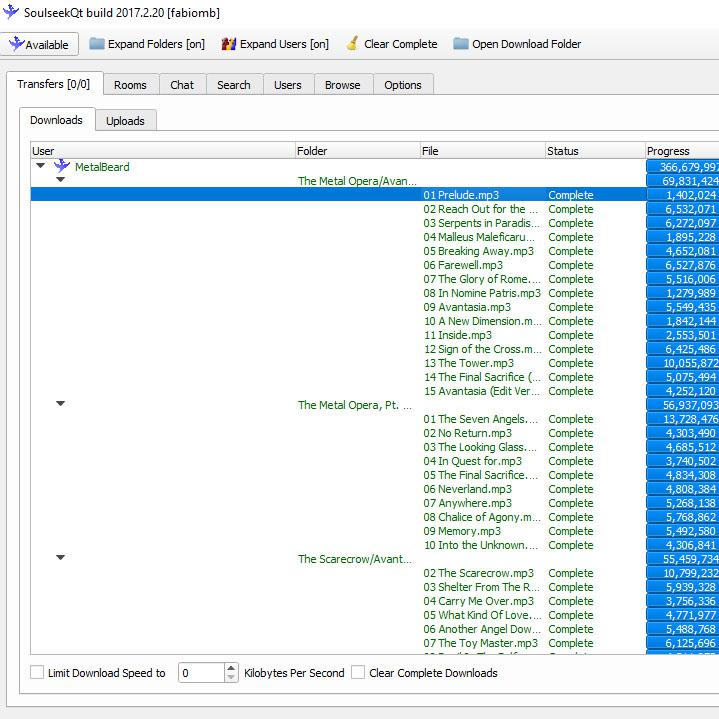Select 06 Farewell.mp3
The image size is (719, 719).
463,265
